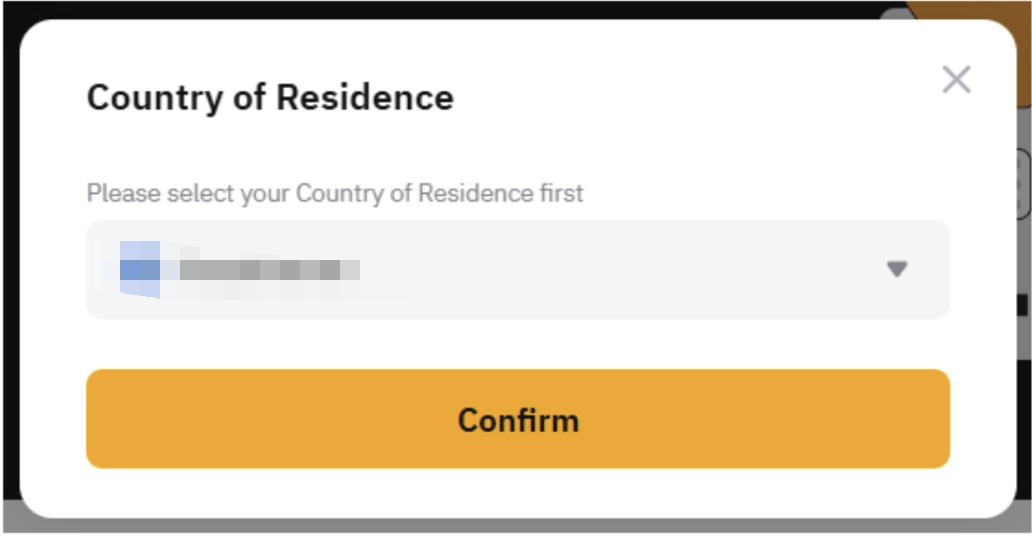
Task: Expand the country dropdown arrow
Action: [x=896, y=269]
